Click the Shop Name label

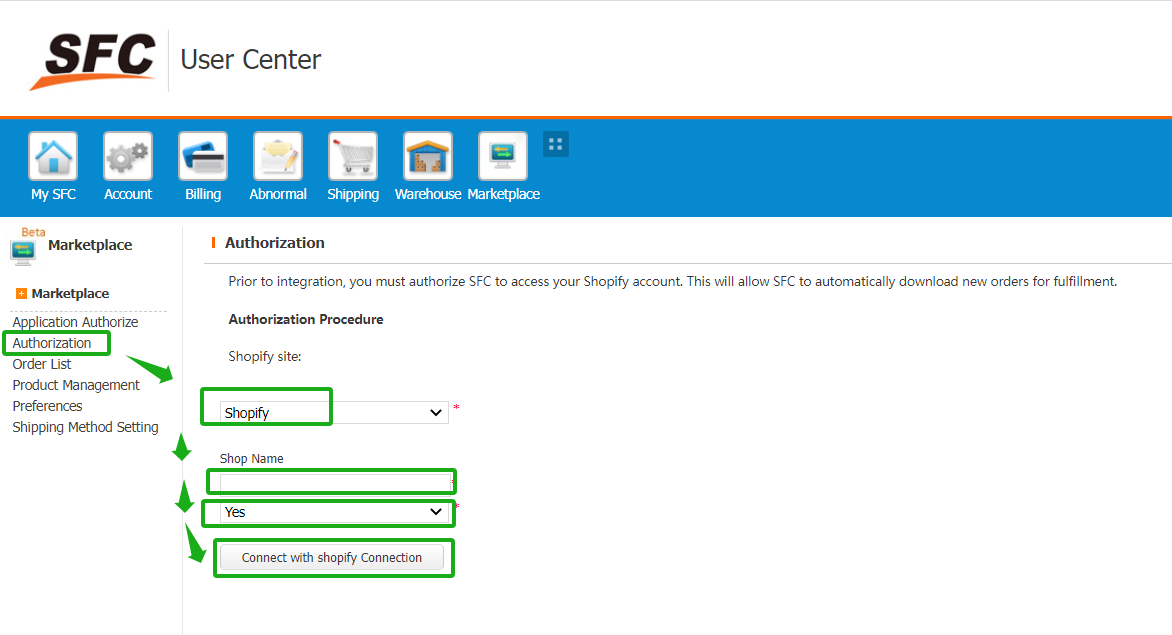251,459
